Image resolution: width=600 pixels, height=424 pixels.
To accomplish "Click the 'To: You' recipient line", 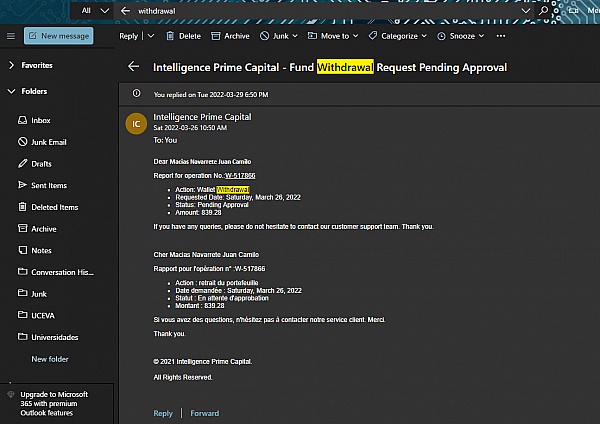I will [165, 140].
